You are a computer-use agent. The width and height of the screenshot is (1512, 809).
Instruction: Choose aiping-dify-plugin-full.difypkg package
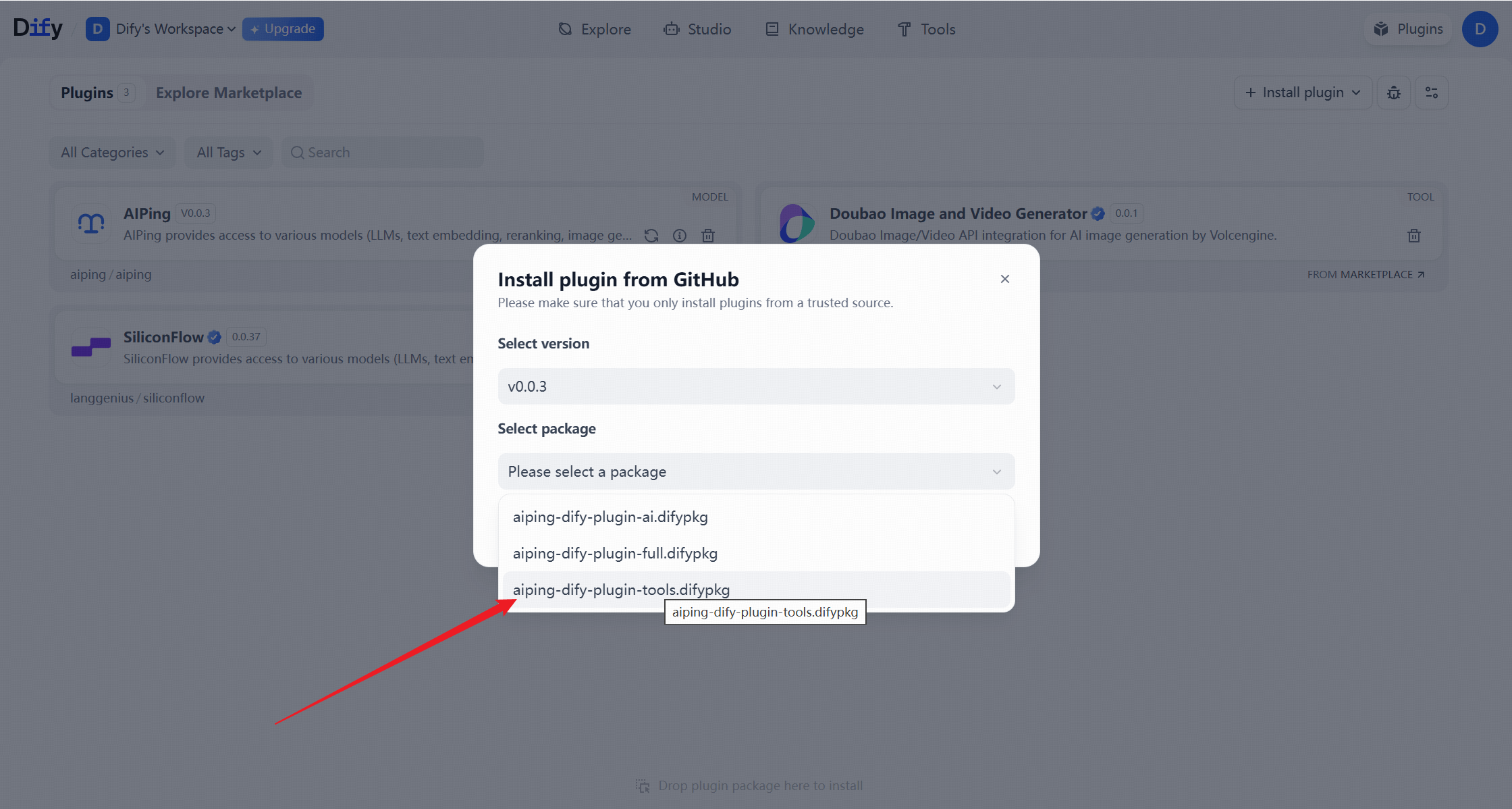pyautogui.click(x=614, y=553)
